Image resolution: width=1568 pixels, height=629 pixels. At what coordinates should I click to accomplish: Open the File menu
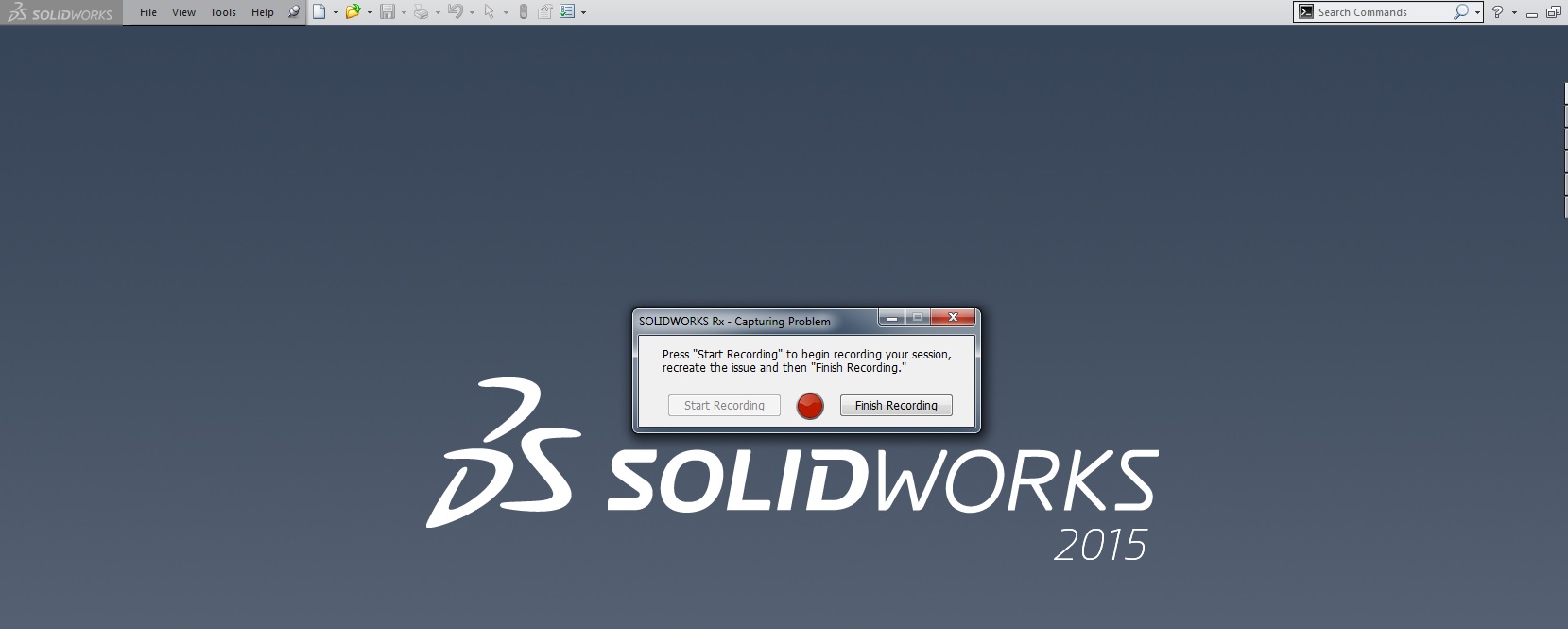click(x=148, y=12)
